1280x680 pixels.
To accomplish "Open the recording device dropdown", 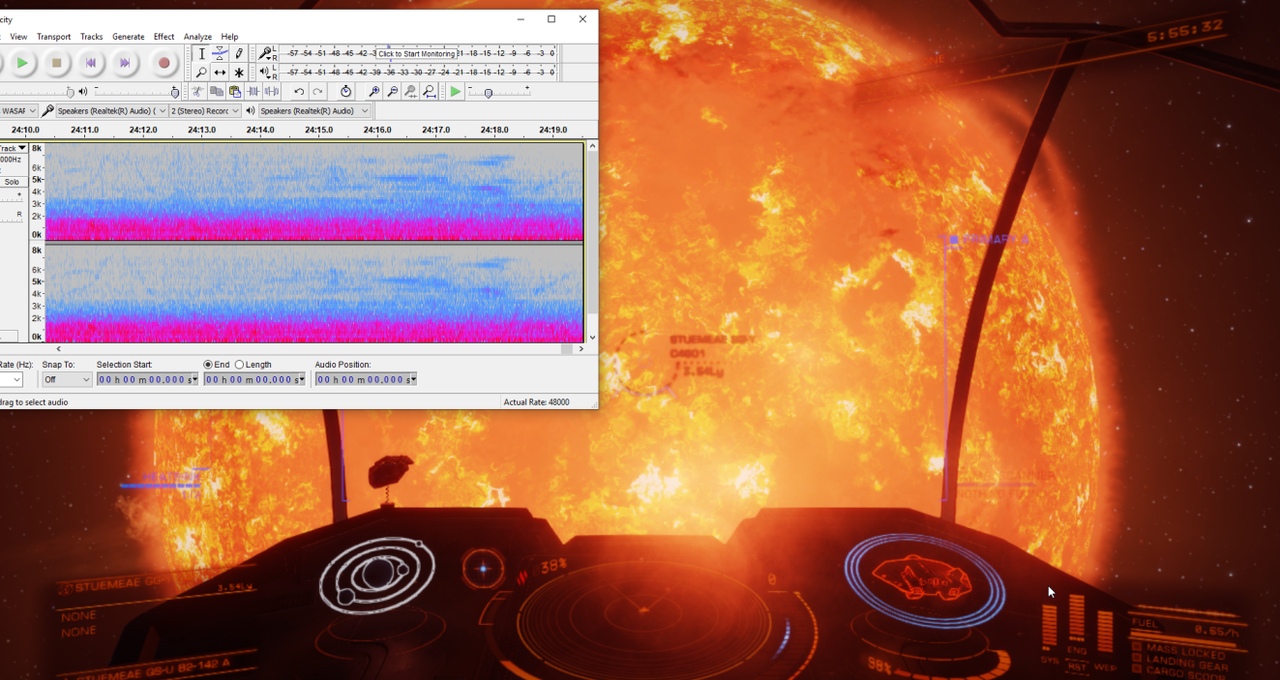I will tap(111, 111).
